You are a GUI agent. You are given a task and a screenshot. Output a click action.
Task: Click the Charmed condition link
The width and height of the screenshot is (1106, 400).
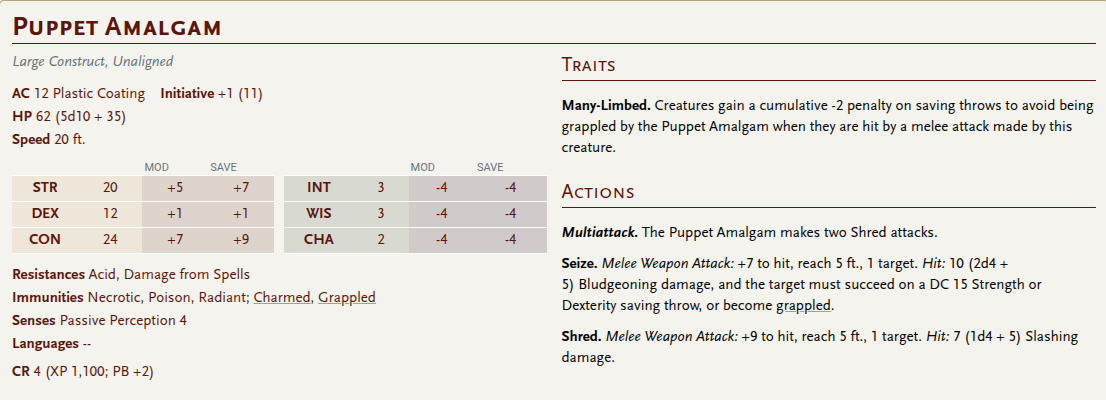click(x=281, y=298)
